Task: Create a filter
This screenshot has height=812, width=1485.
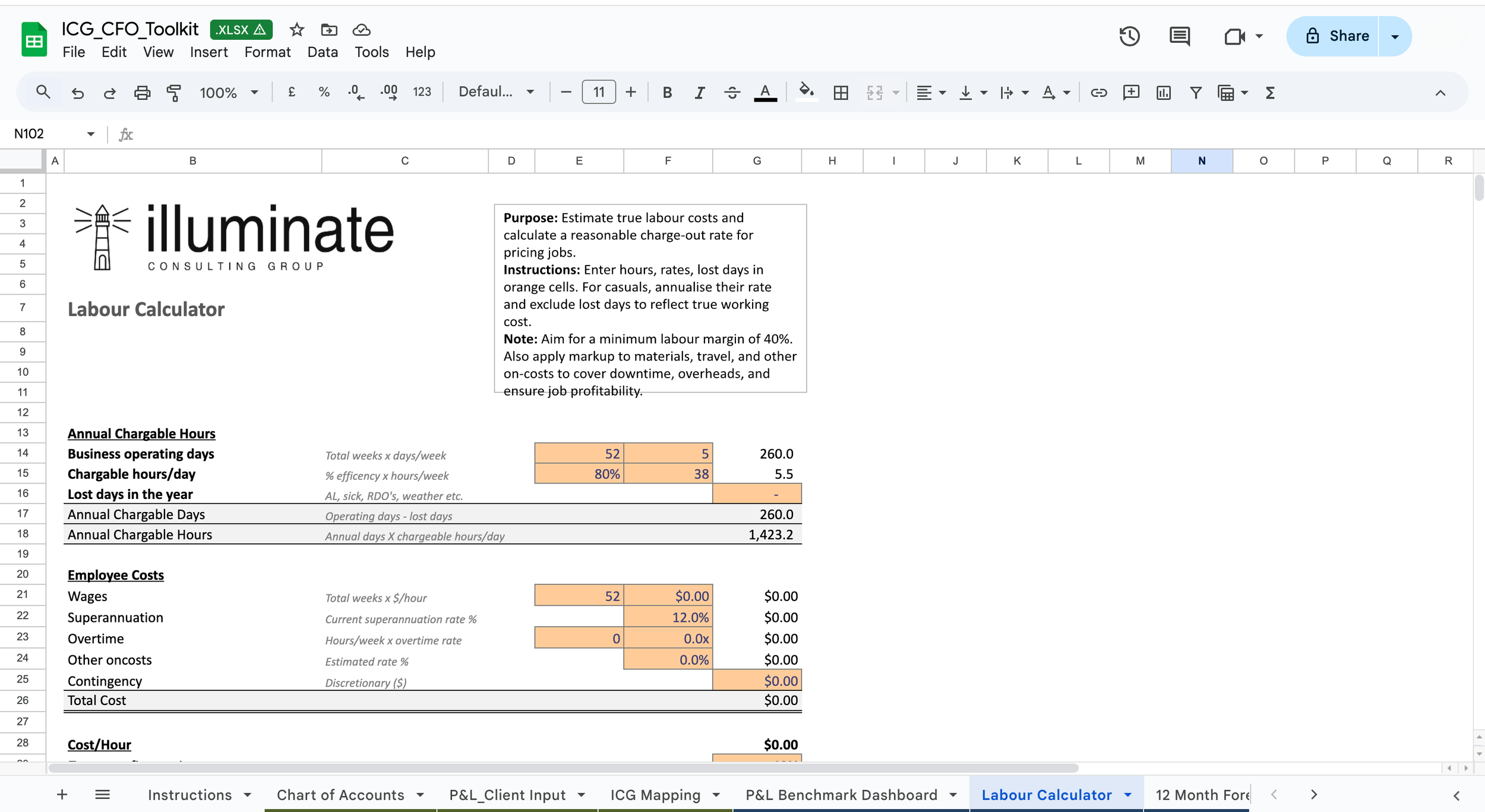Action: (x=1196, y=92)
